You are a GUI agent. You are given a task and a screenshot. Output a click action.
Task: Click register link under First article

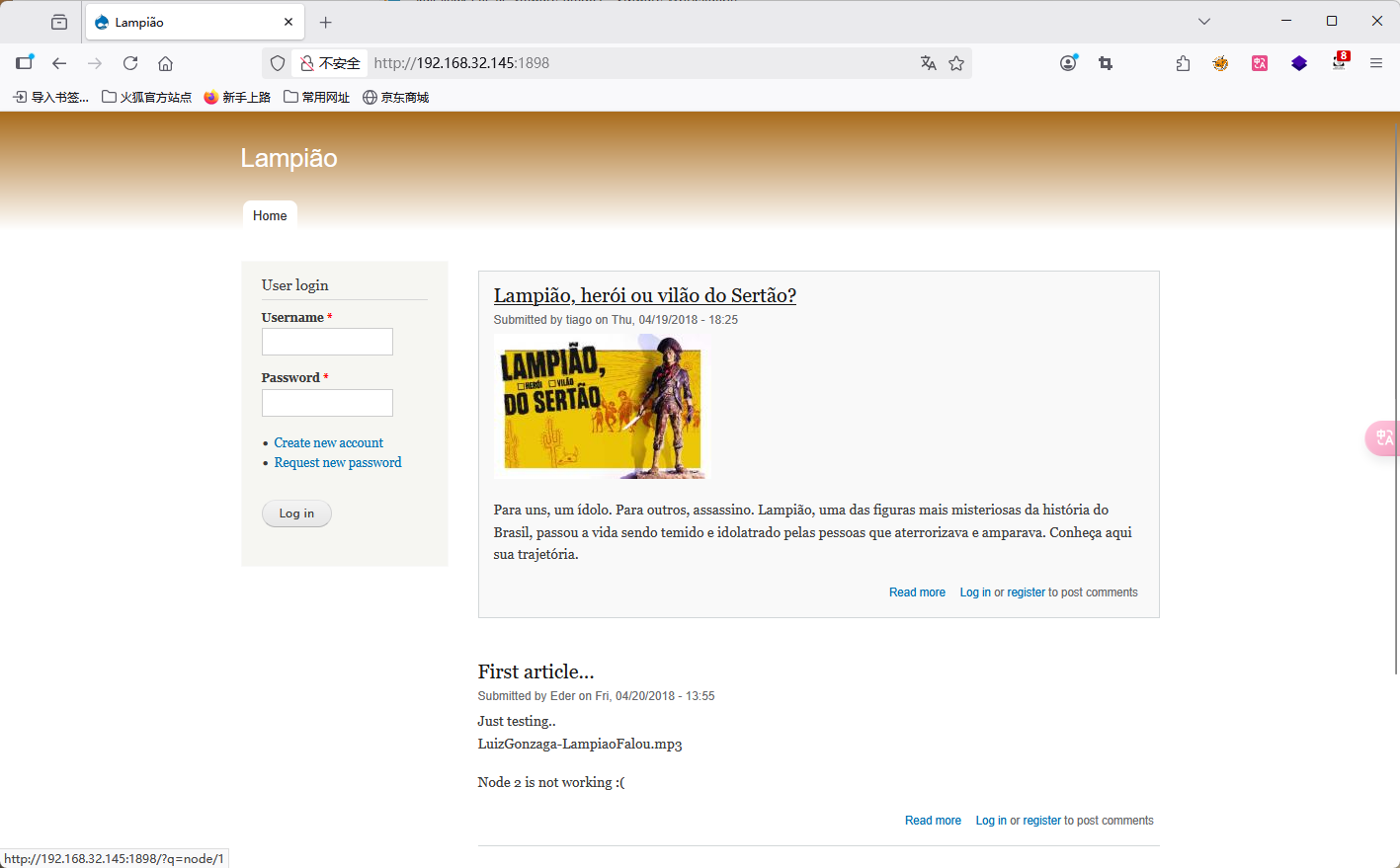pyautogui.click(x=1041, y=821)
